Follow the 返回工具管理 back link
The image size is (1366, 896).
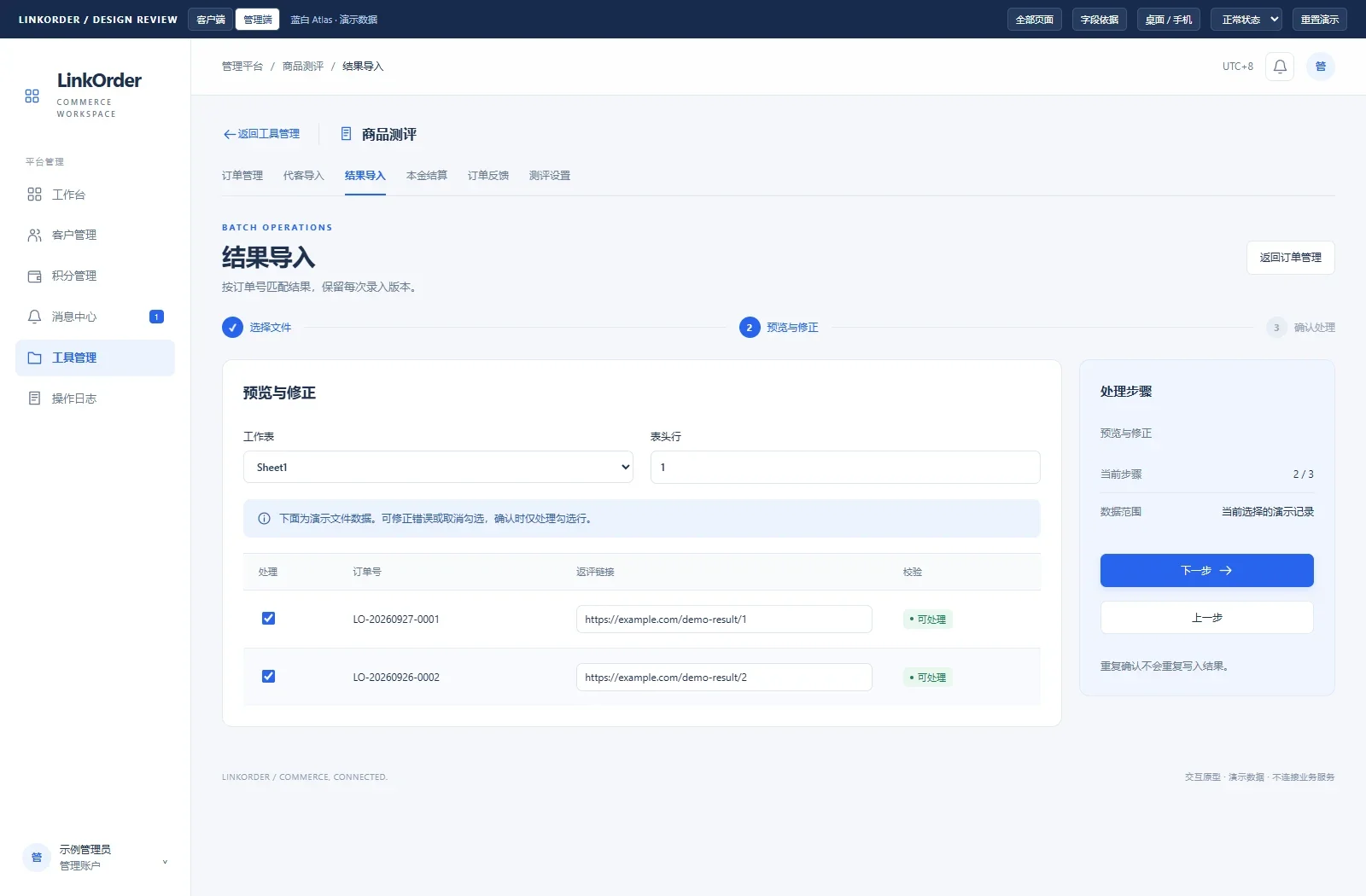coord(261,134)
